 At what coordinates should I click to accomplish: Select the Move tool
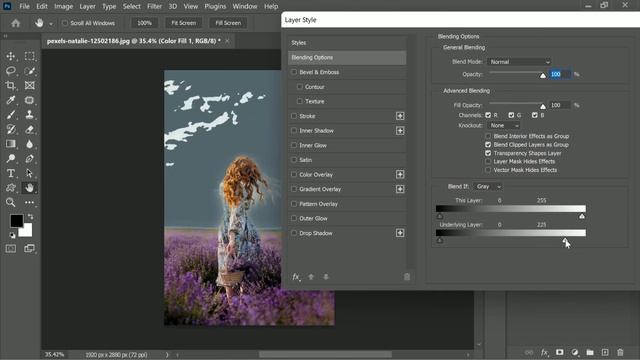click(x=11, y=56)
